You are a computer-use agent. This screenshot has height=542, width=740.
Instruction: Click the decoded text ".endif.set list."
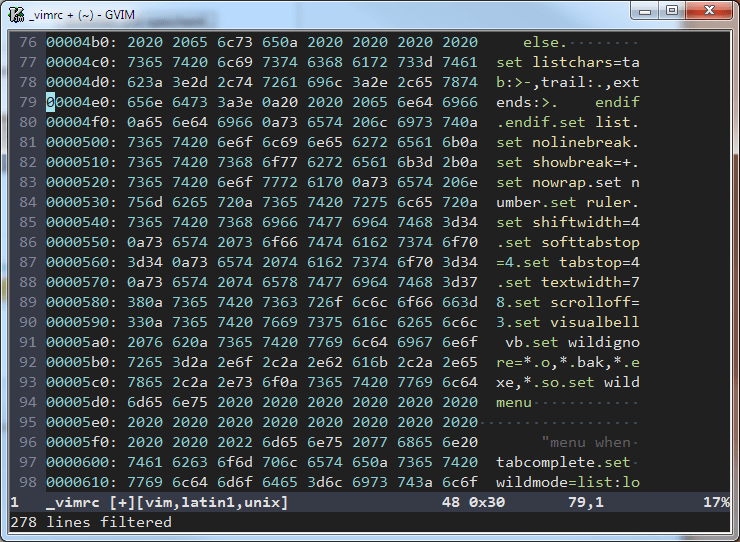coord(568,122)
